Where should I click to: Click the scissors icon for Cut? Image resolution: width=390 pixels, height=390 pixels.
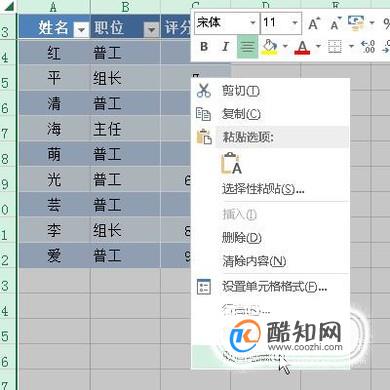(x=204, y=91)
